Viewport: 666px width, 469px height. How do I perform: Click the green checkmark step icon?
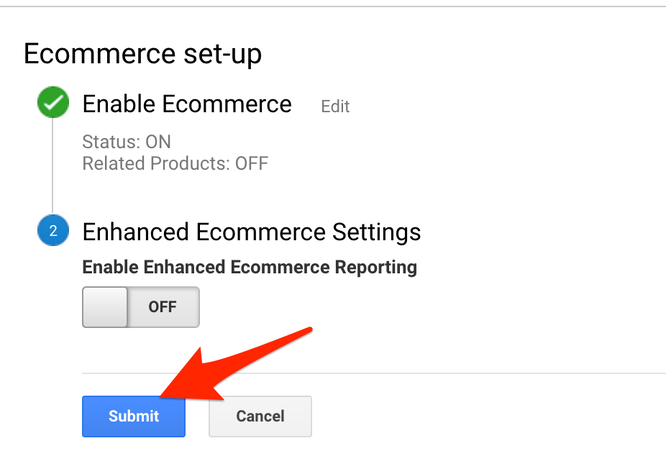pos(52,104)
